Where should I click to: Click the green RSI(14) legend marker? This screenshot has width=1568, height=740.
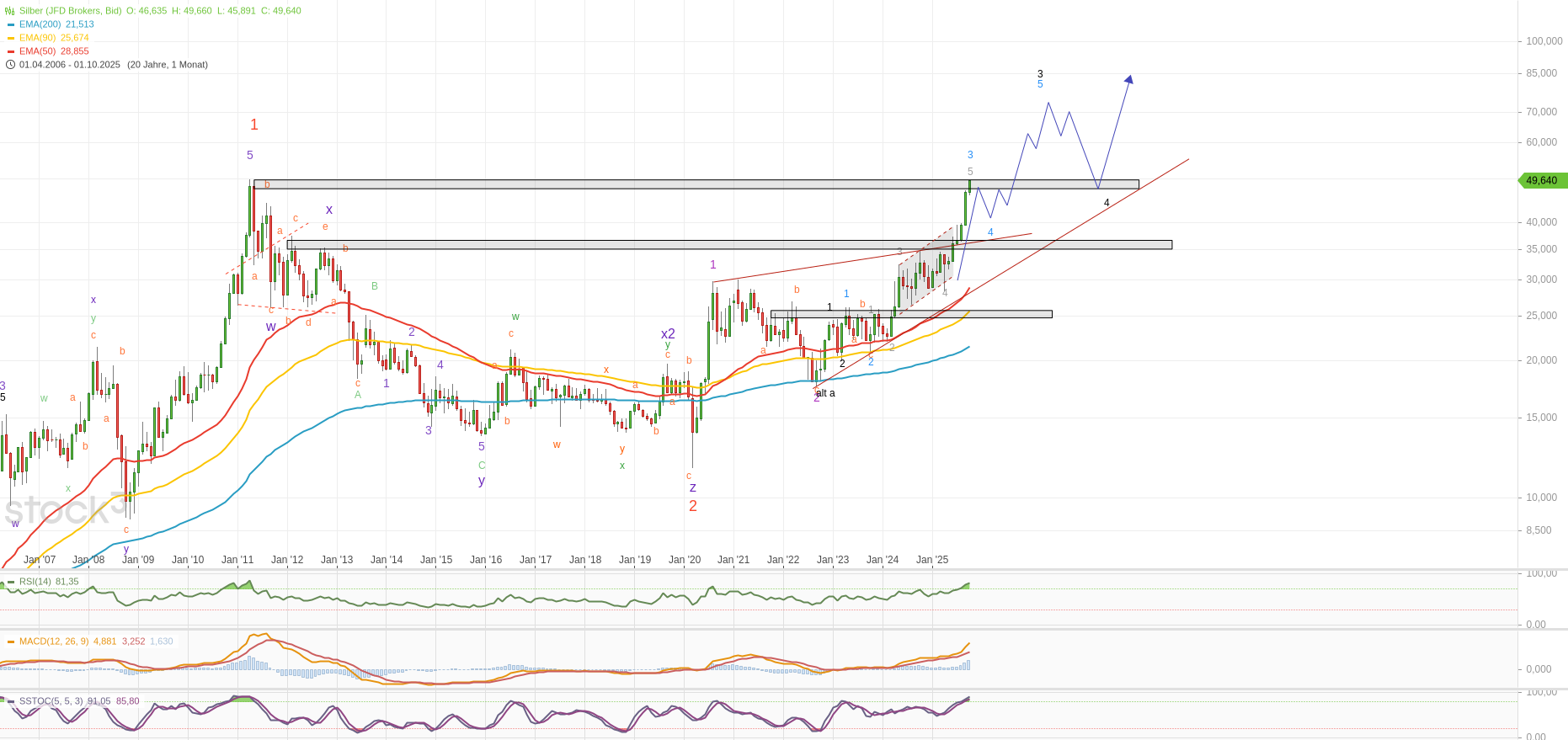tap(11, 582)
